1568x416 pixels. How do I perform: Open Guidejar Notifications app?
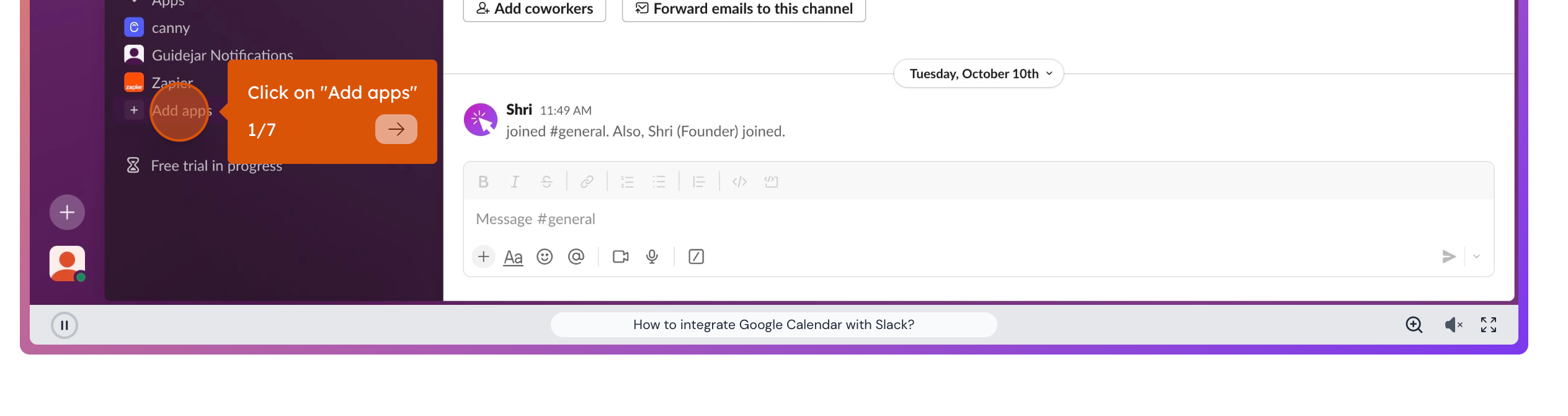208,55
